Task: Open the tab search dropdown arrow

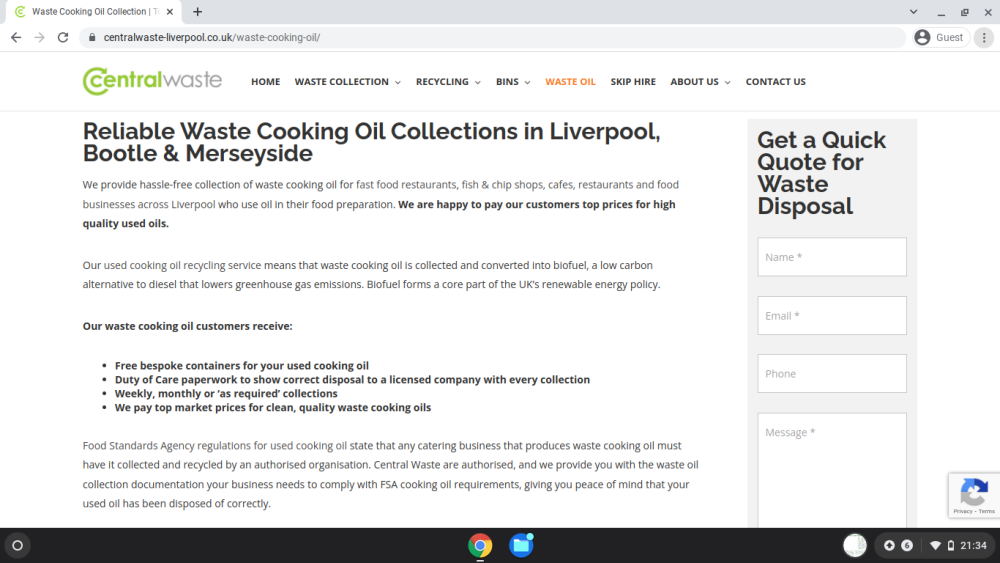Action: 913,11
